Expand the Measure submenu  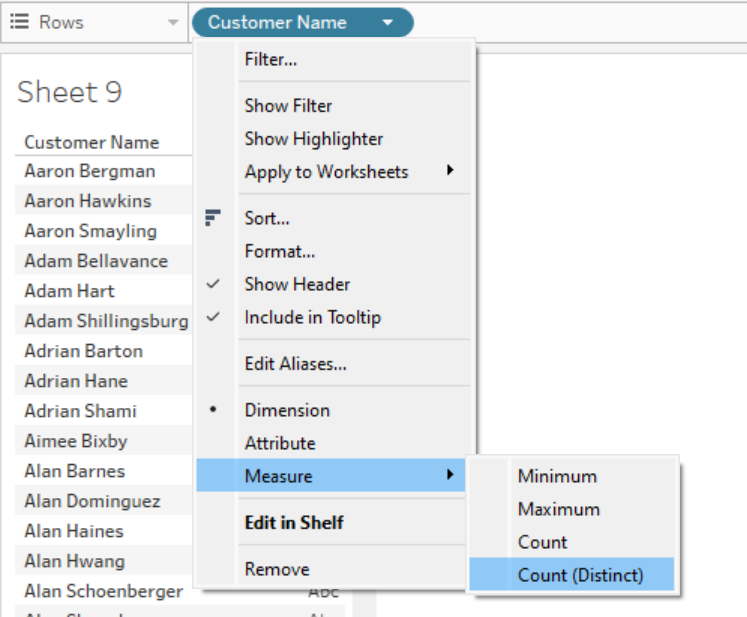[x=450, y=476]
